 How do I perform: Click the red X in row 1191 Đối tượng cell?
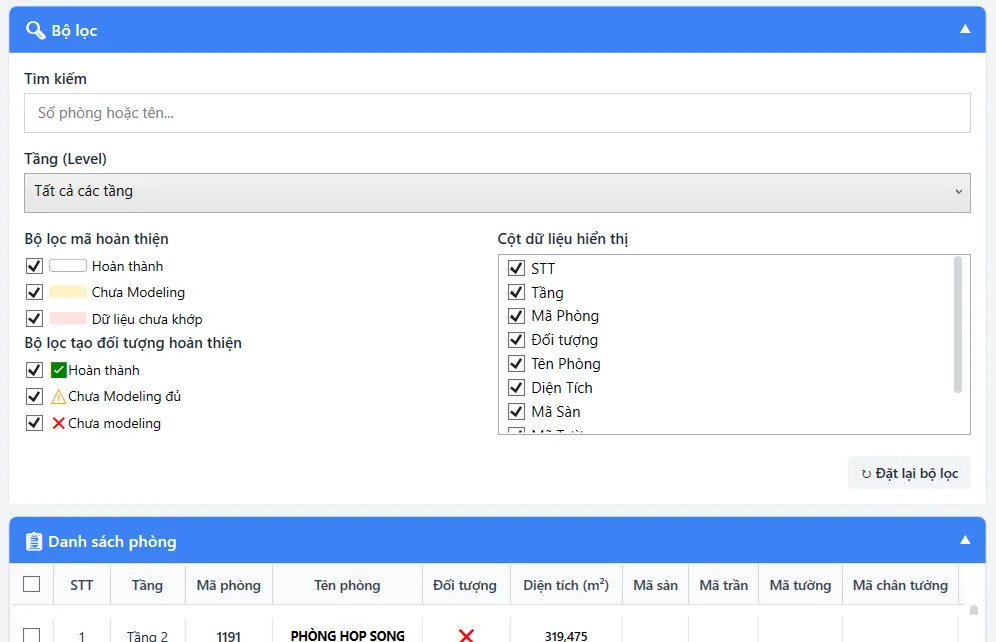(466, 635)
